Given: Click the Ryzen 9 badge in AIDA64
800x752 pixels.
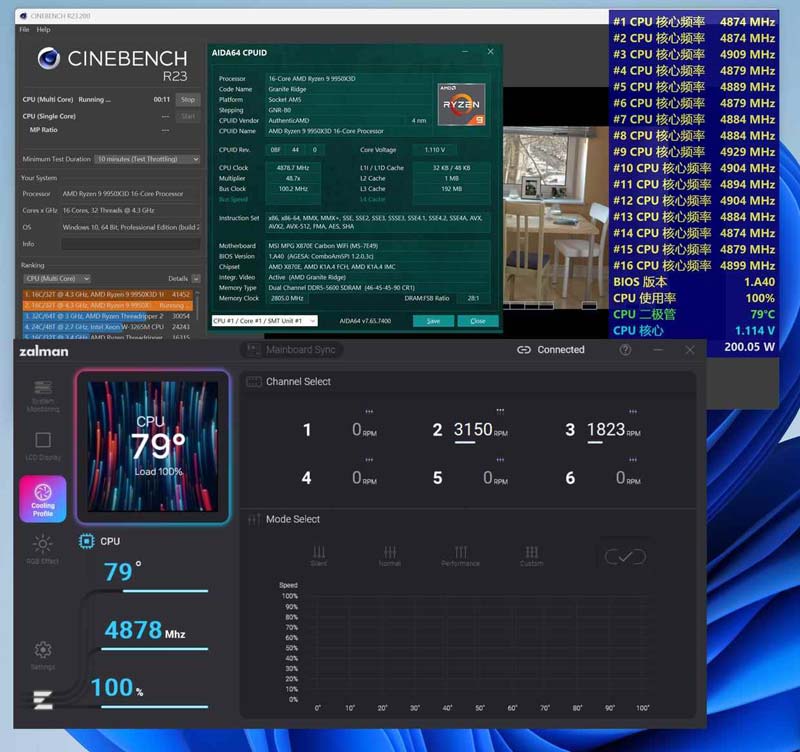Looking at the screenshot, I should coord(461,104).
